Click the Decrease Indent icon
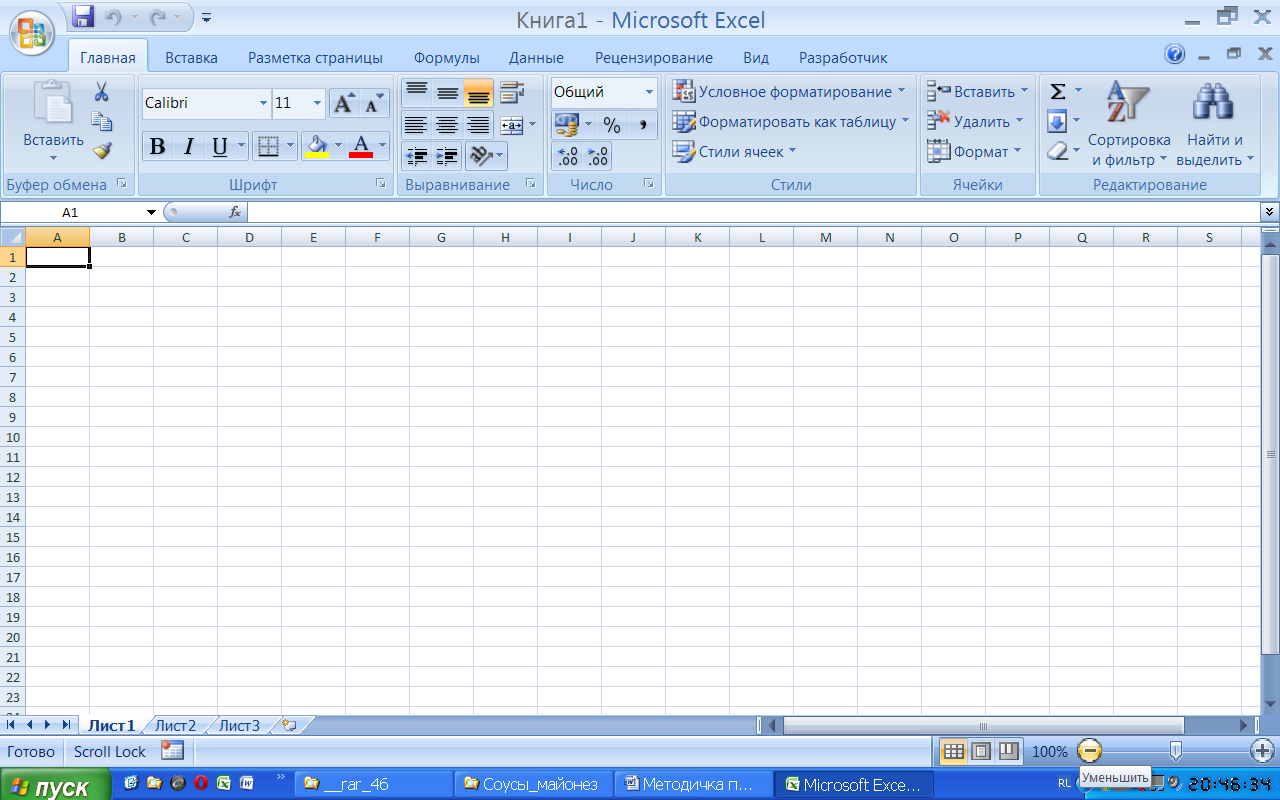Viewport: 1280px width, 800px height. click(x=416, y=156)
